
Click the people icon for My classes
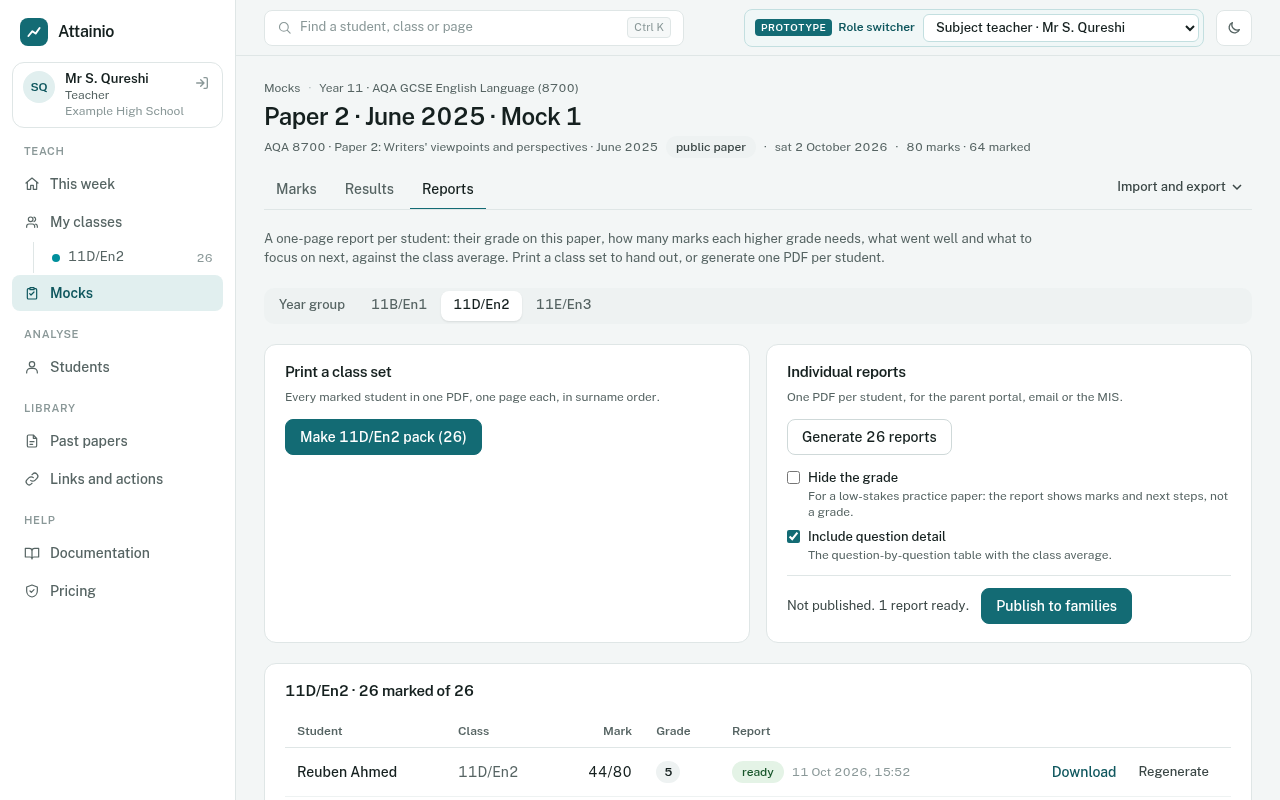pyautogui.click(x=32, y=222)
